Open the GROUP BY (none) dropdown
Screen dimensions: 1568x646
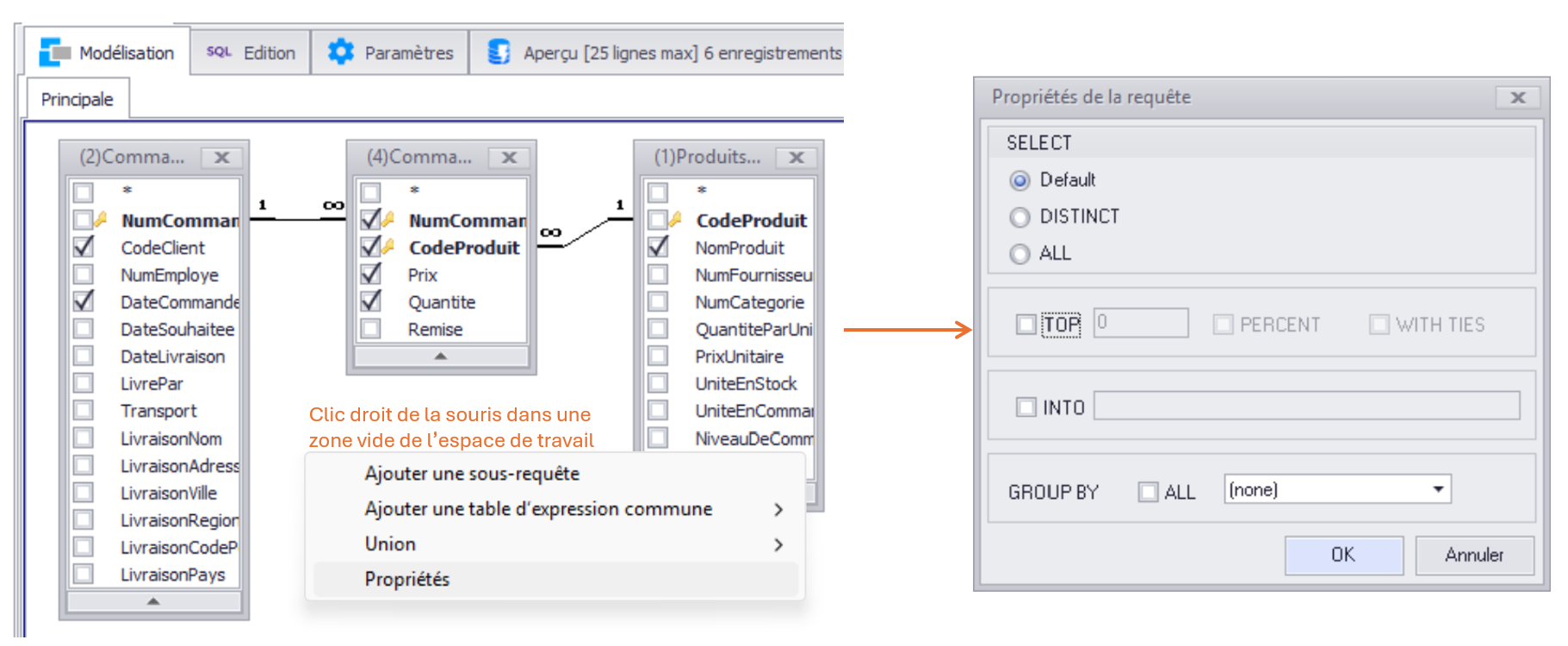click(x=1437, y=489)
